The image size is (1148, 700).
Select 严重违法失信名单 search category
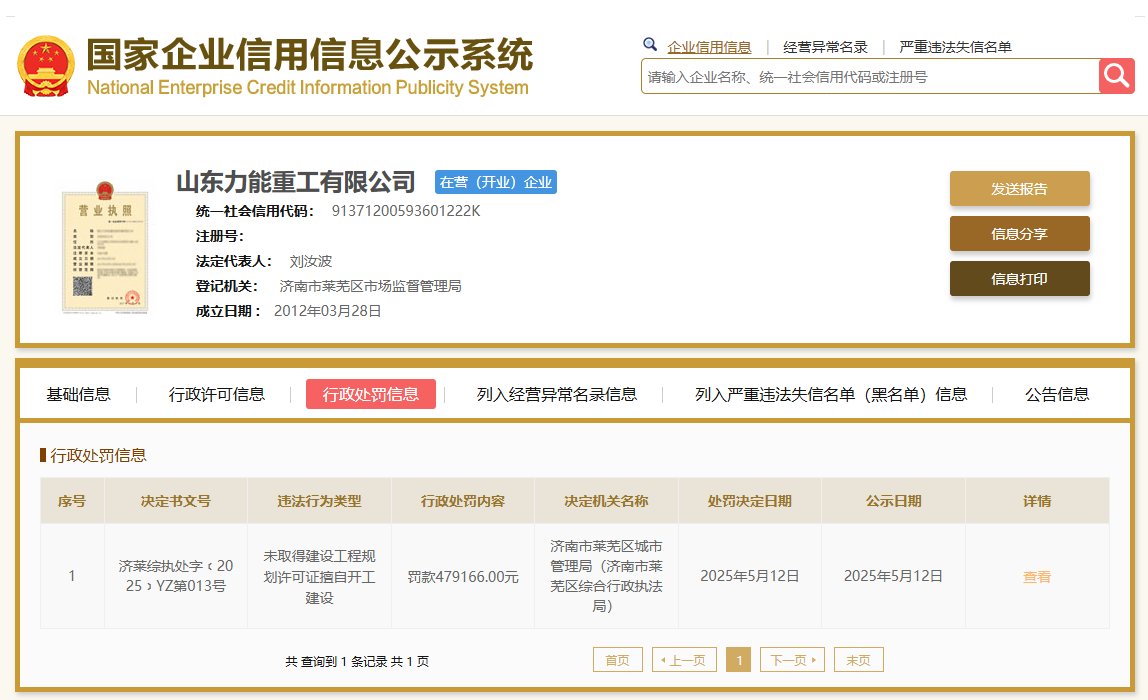(955, 48)
